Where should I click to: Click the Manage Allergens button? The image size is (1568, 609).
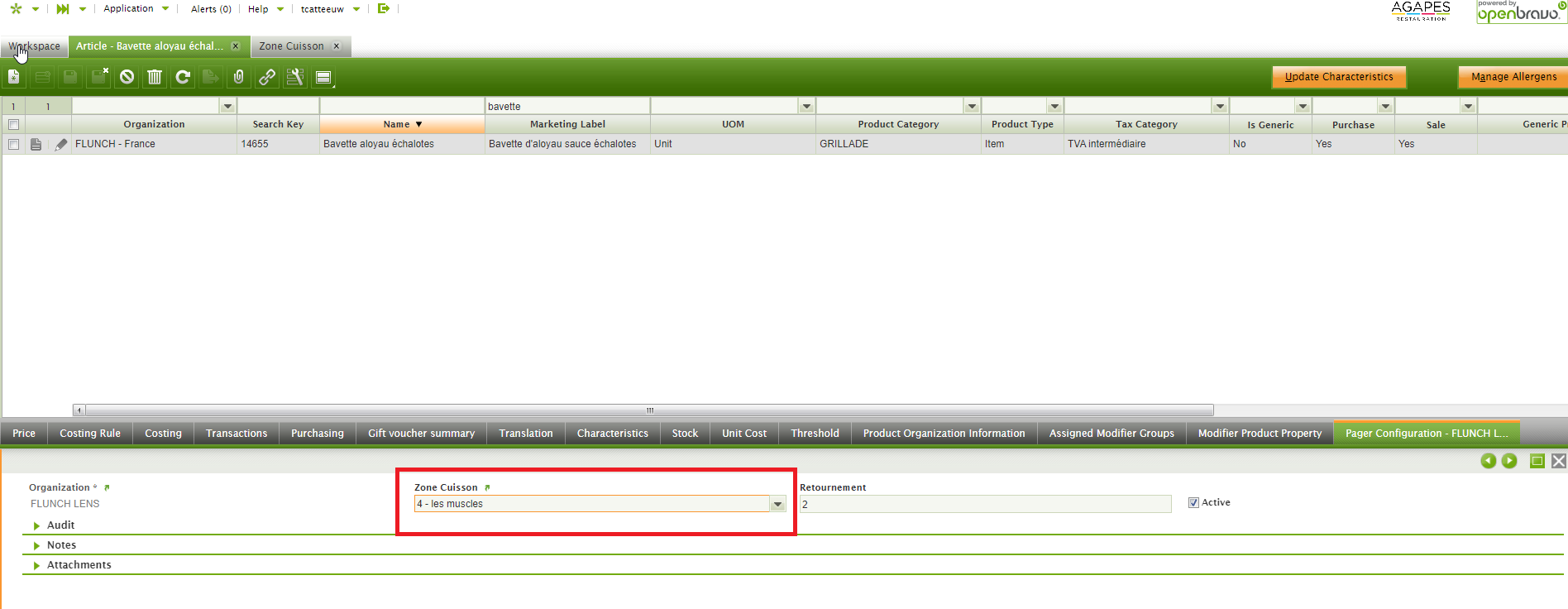click(x=1513, y=77)
